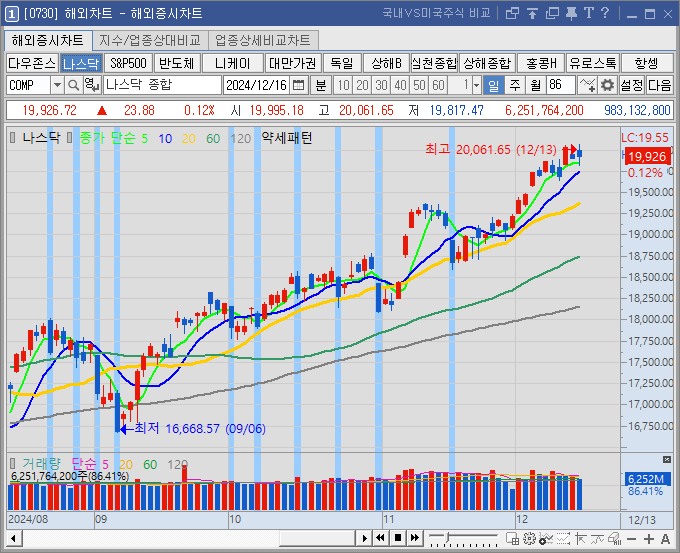
Task: Close the volume panel with its small x icon
Action: [x=667, y=459]
